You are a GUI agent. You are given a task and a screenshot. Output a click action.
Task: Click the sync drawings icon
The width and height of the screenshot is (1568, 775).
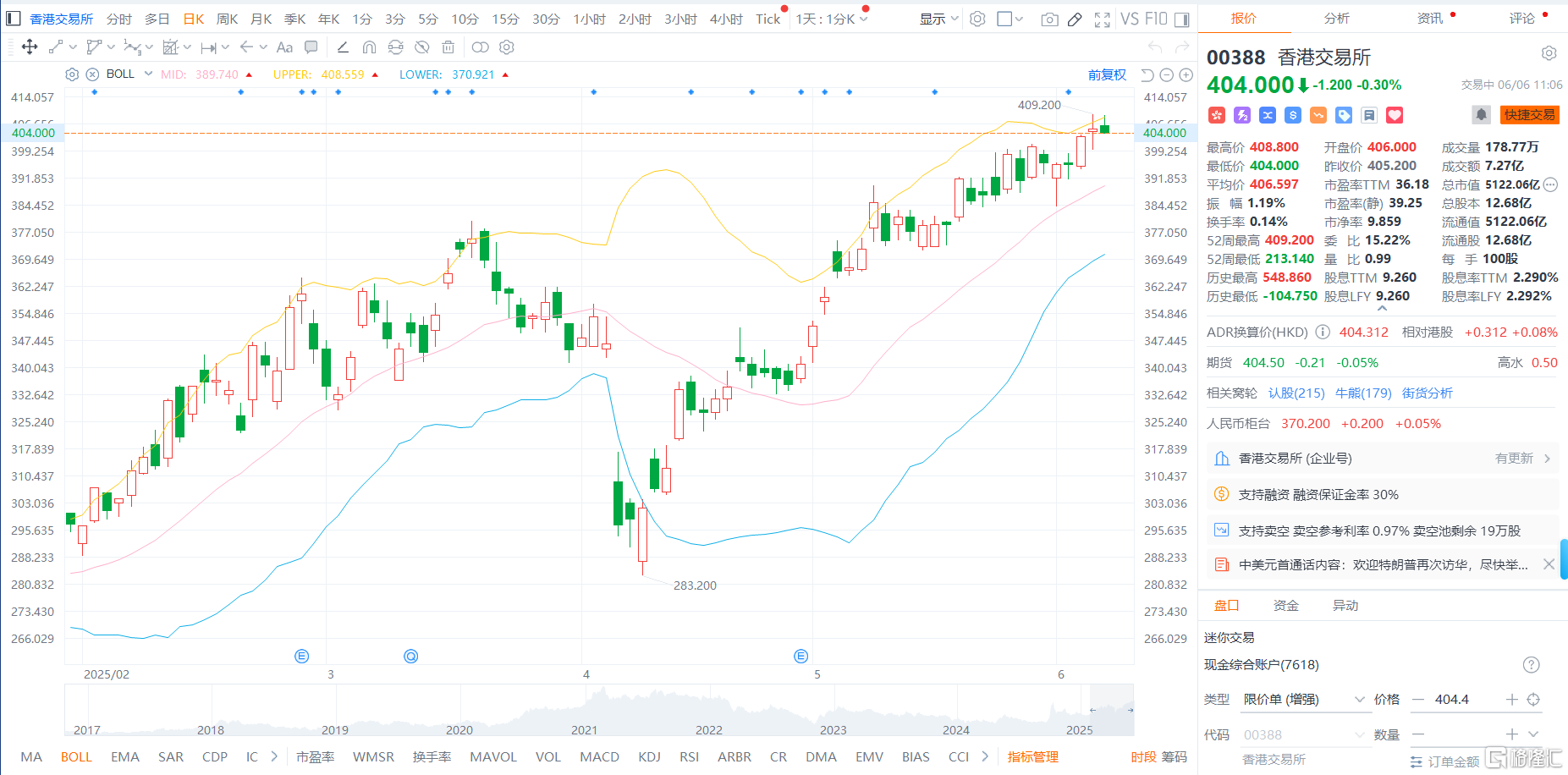[x=395, y=47]
